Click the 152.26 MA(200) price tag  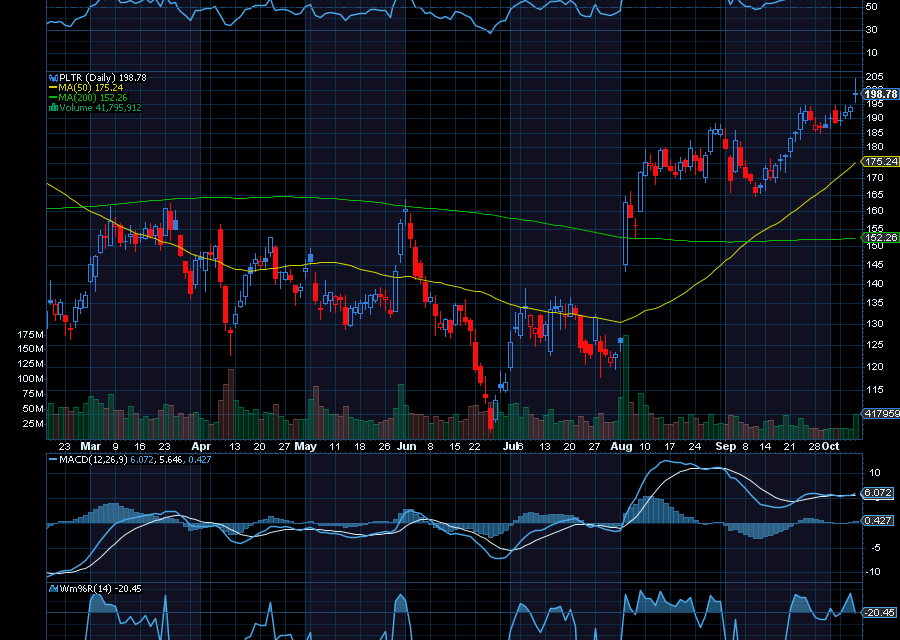[880, 238]
